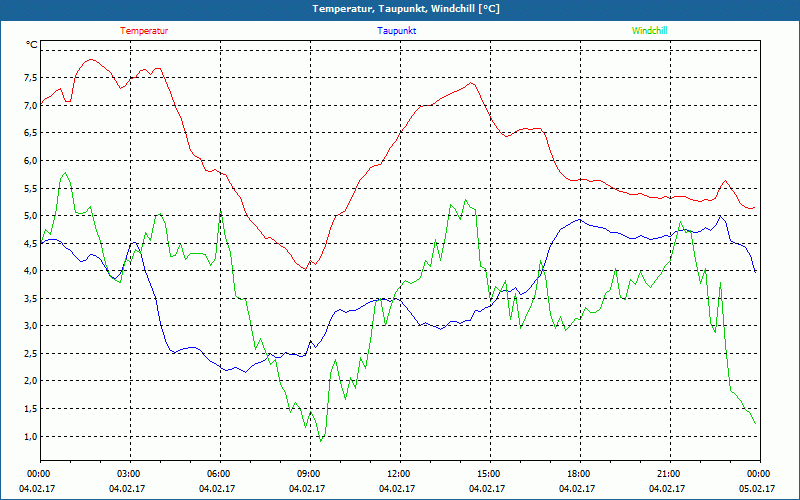
Task: Click the '15:00' time label
Action: tap(490, 474)
